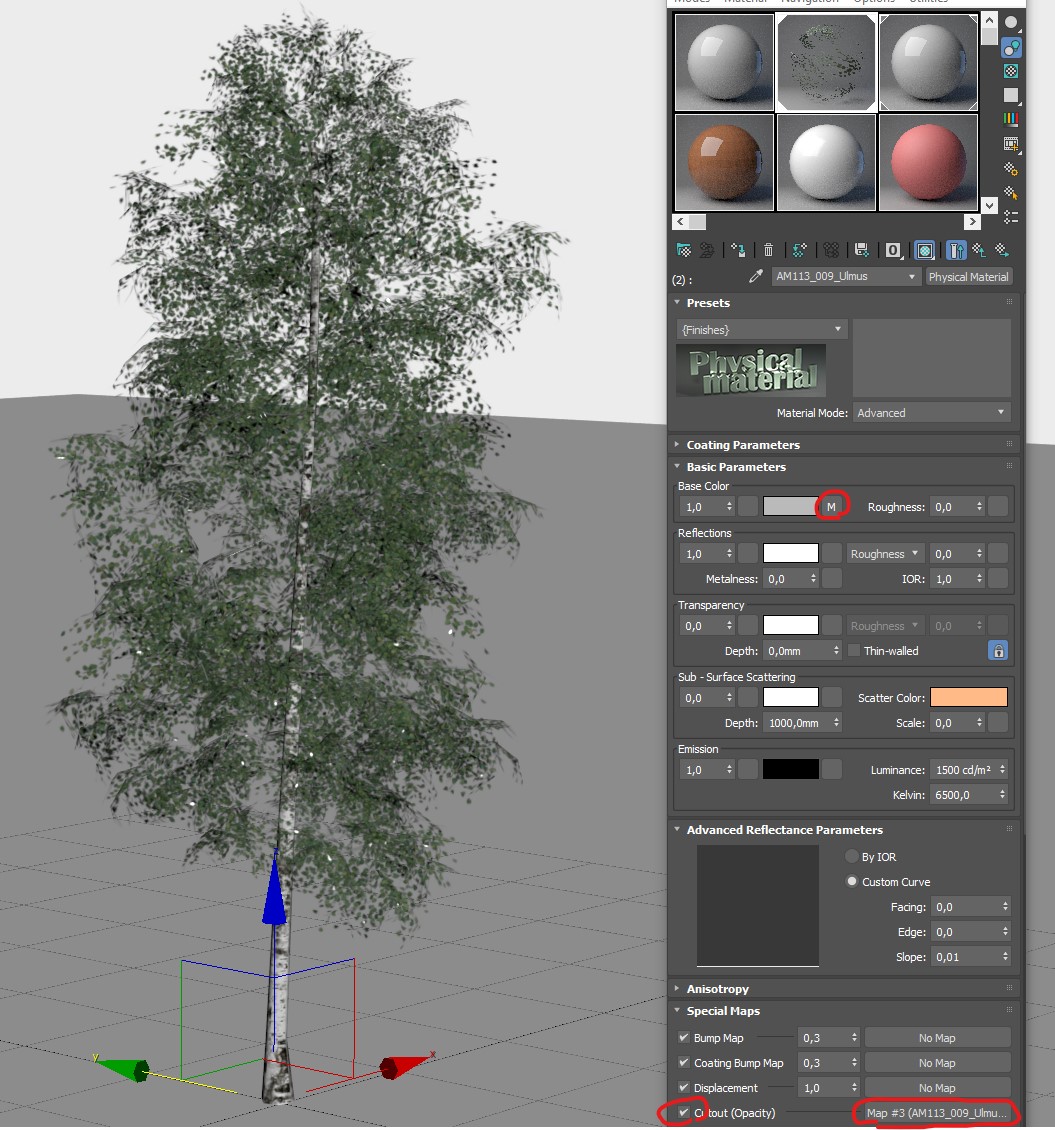Click the IOR spinner arrows
This screenshot has width=1055, height=1130.
click(979, 579)
